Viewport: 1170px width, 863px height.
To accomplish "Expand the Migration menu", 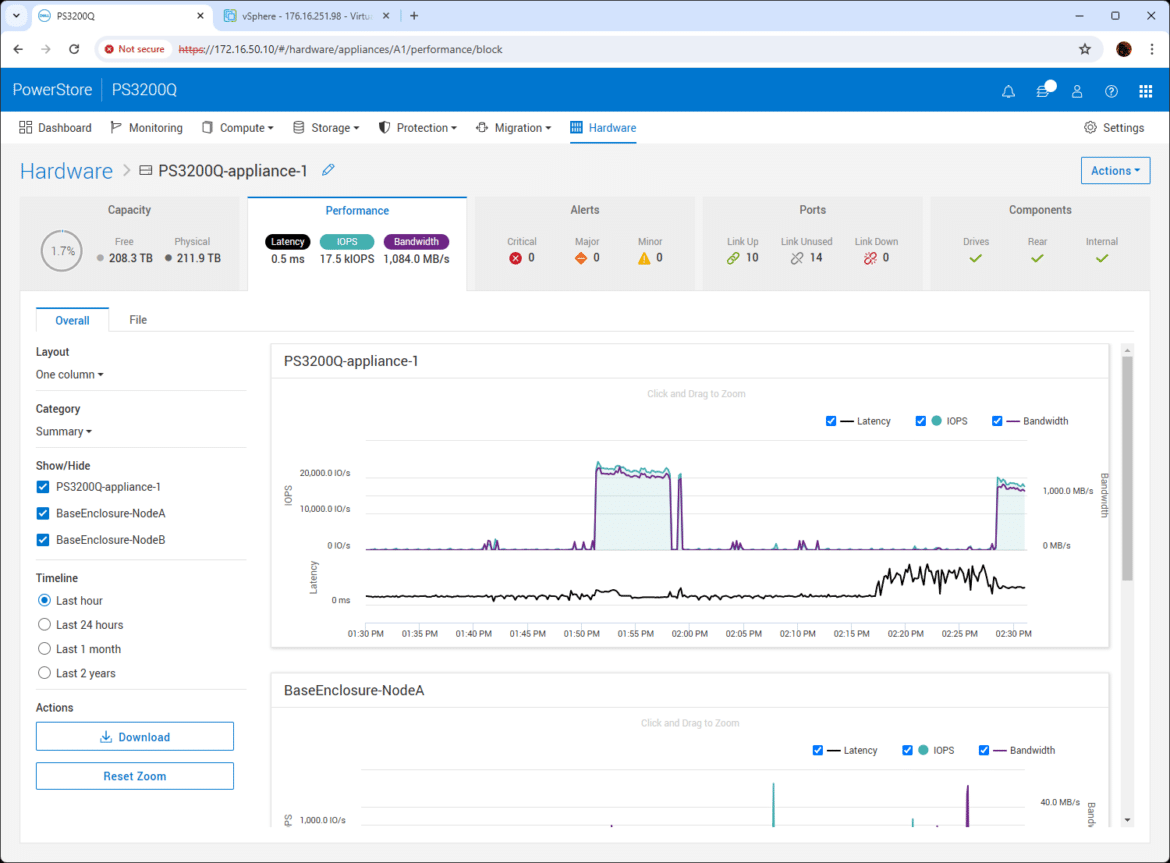I will pos(513,128).
